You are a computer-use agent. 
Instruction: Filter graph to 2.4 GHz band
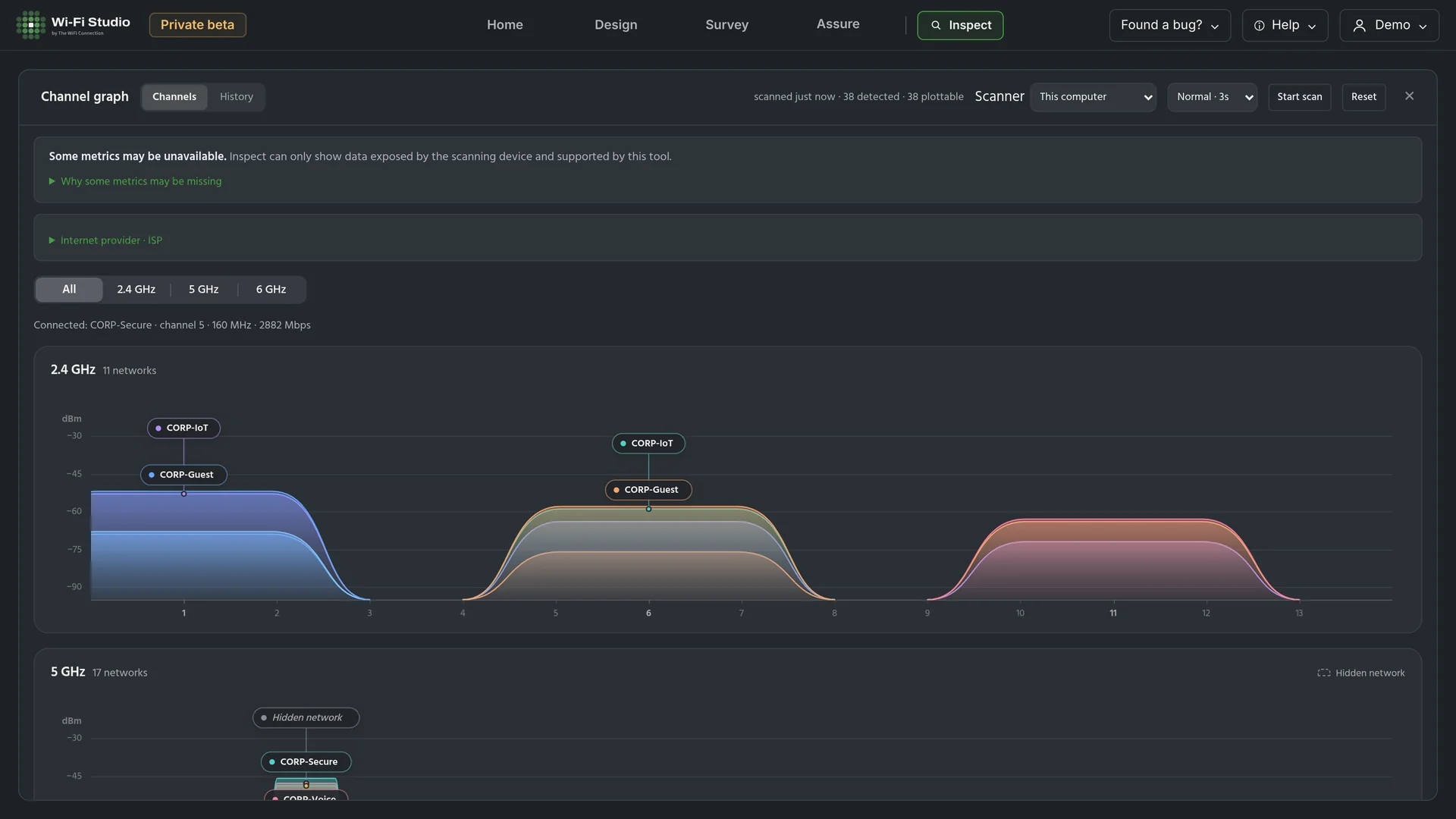(136, 289)
